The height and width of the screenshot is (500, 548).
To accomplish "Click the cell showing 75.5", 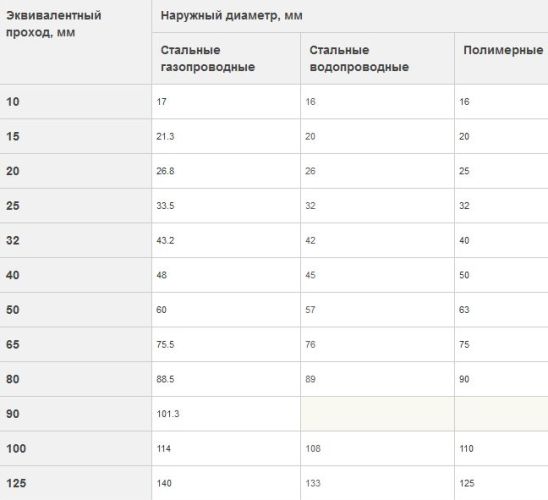I will 226,345.
